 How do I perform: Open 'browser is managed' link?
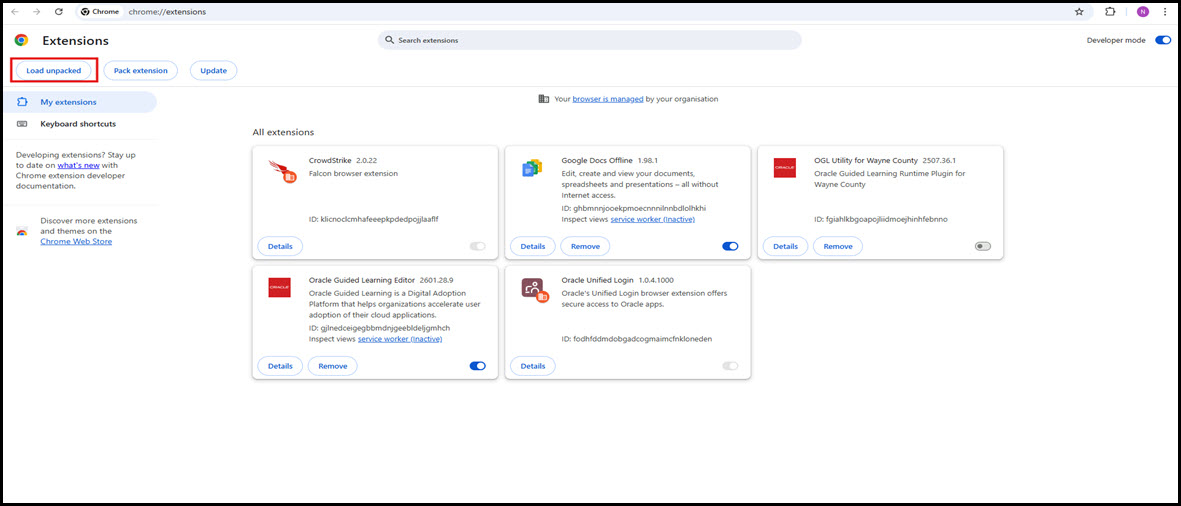pyautogui.click(x=608, y=99)
